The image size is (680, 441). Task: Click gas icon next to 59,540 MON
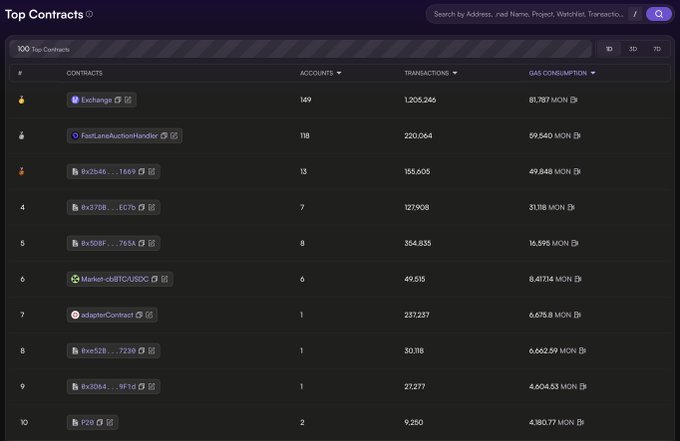(577, 136)
